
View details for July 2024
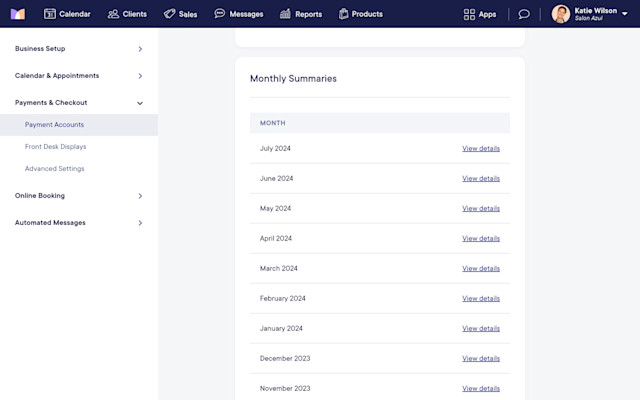coord(481,149)
